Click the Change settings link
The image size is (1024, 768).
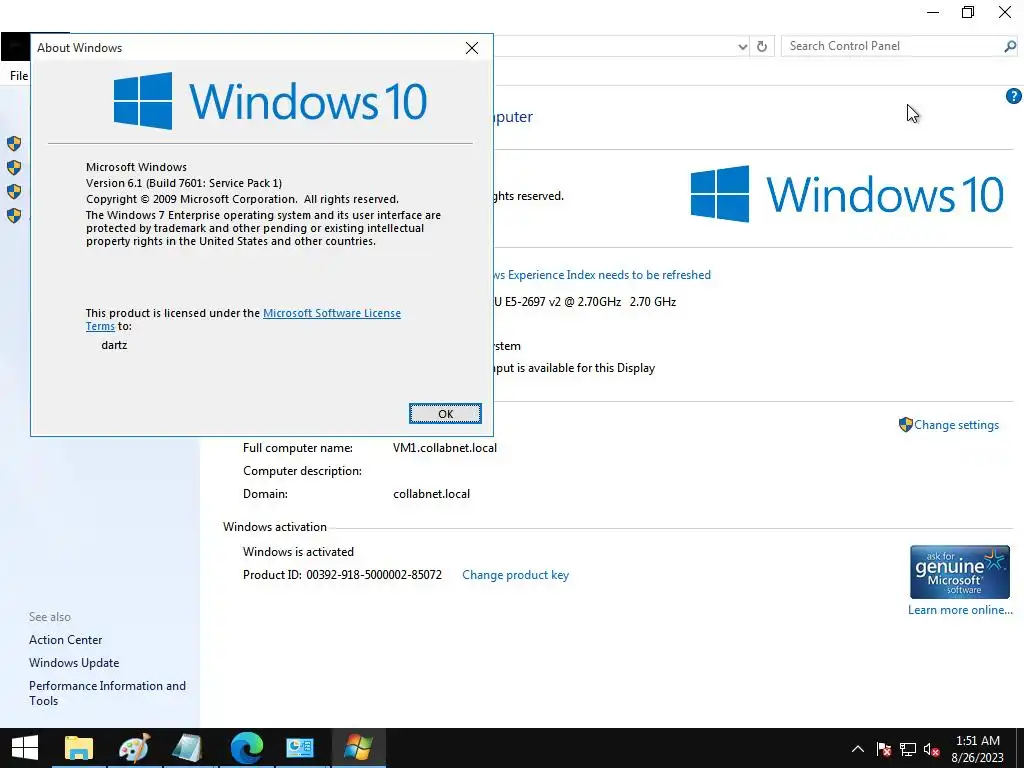pos(956,424)
